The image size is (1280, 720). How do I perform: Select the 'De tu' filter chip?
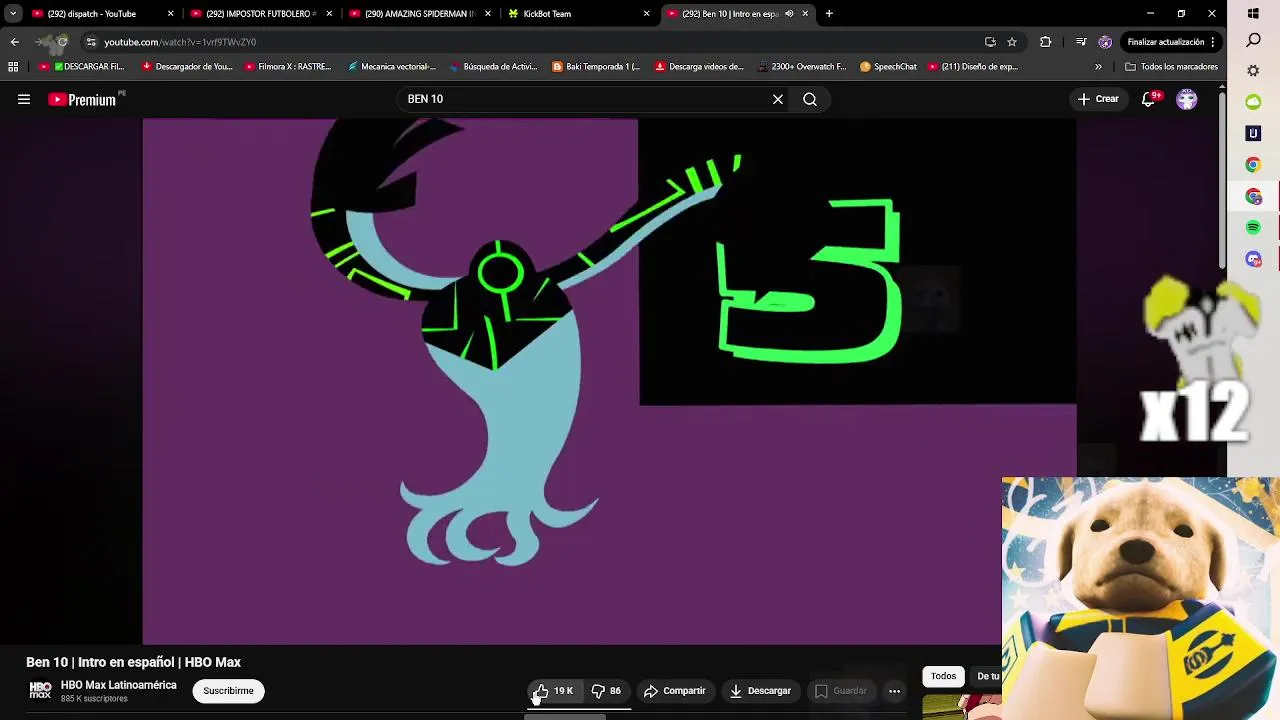(988, 676)
